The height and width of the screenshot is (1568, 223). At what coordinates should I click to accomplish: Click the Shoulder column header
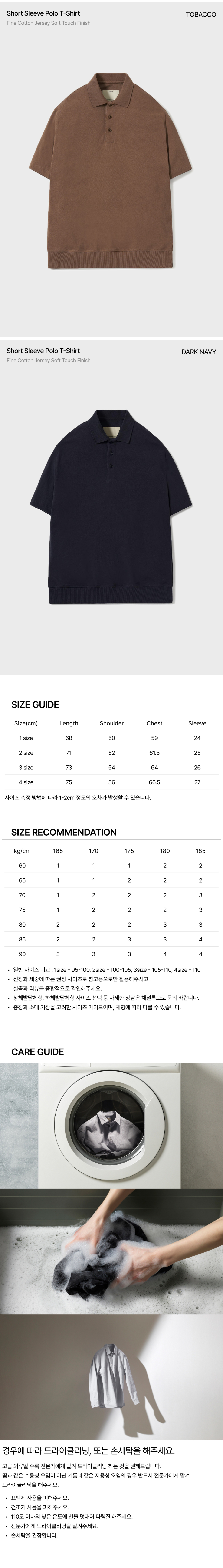point(111,723)
